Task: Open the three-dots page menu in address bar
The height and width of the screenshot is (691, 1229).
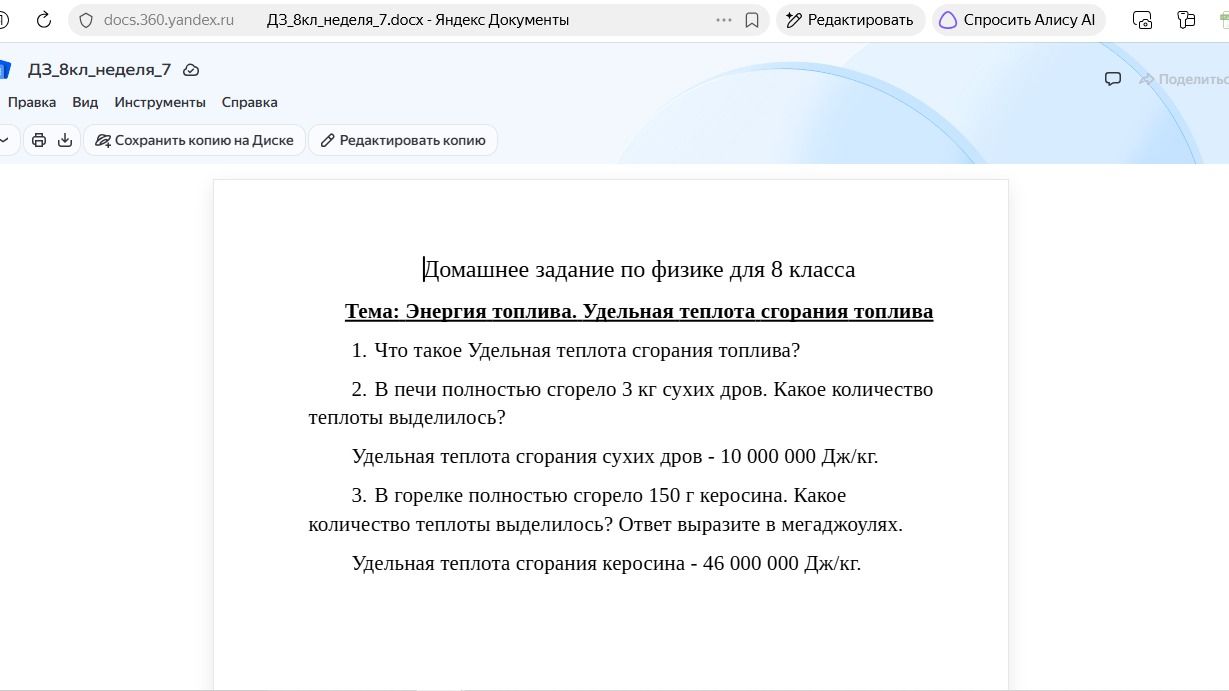Action: (x=724, y=20)
